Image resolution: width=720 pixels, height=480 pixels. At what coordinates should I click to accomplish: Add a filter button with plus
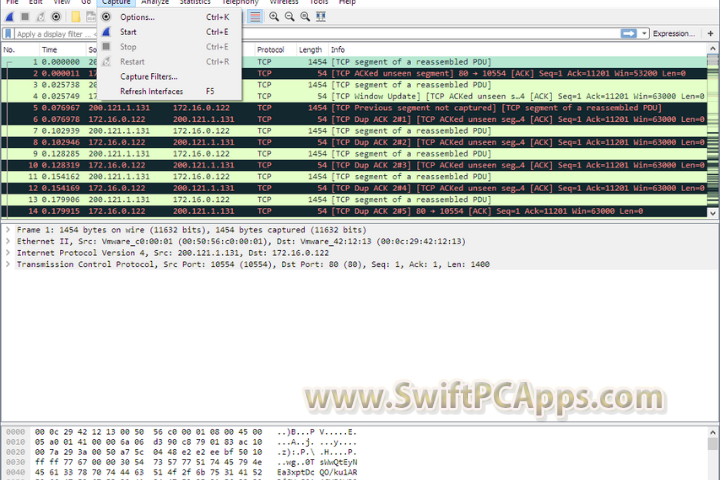click(x=710, y=34)
